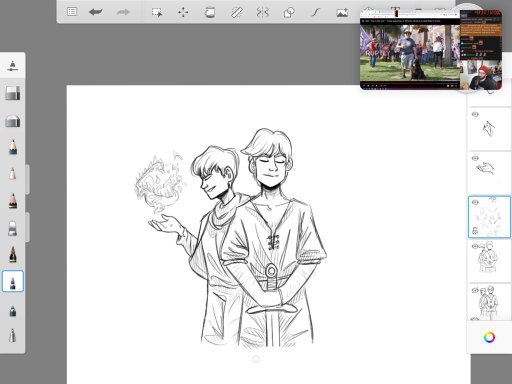Viewport: 512px width, 384px height.
Task: Select the rectangular selection tool
Action: coord(157,13)
